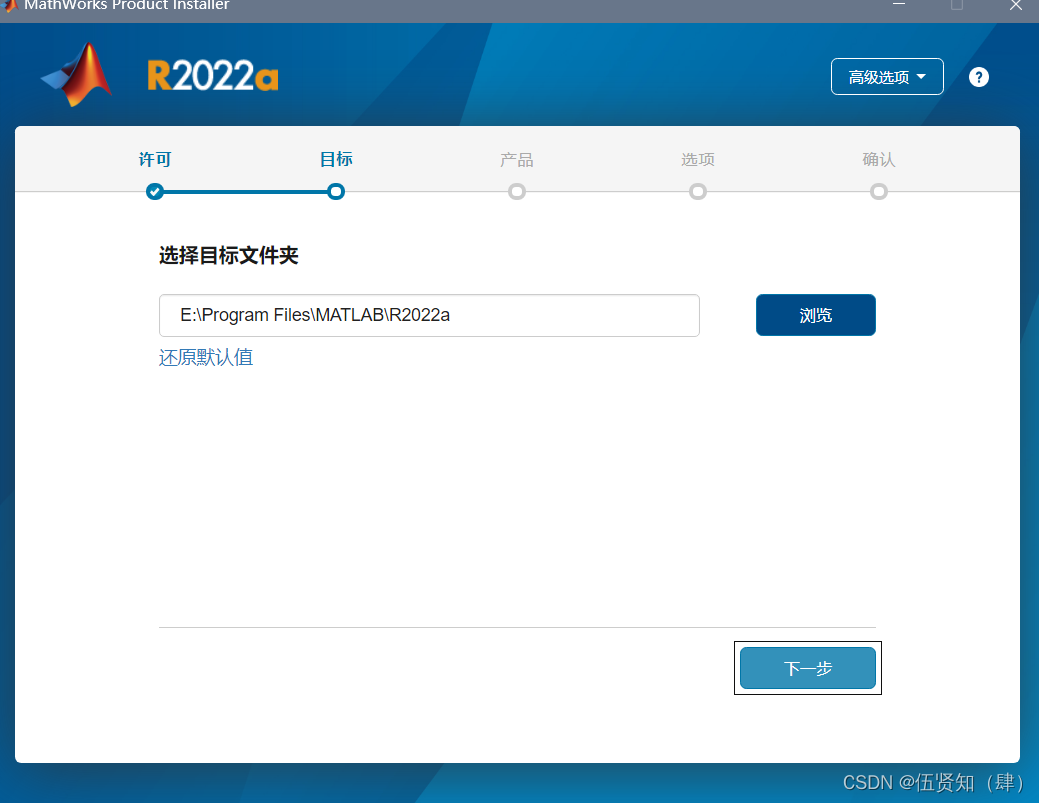Open the help question mark icon

pyautogui.click(x=979, y=78)
